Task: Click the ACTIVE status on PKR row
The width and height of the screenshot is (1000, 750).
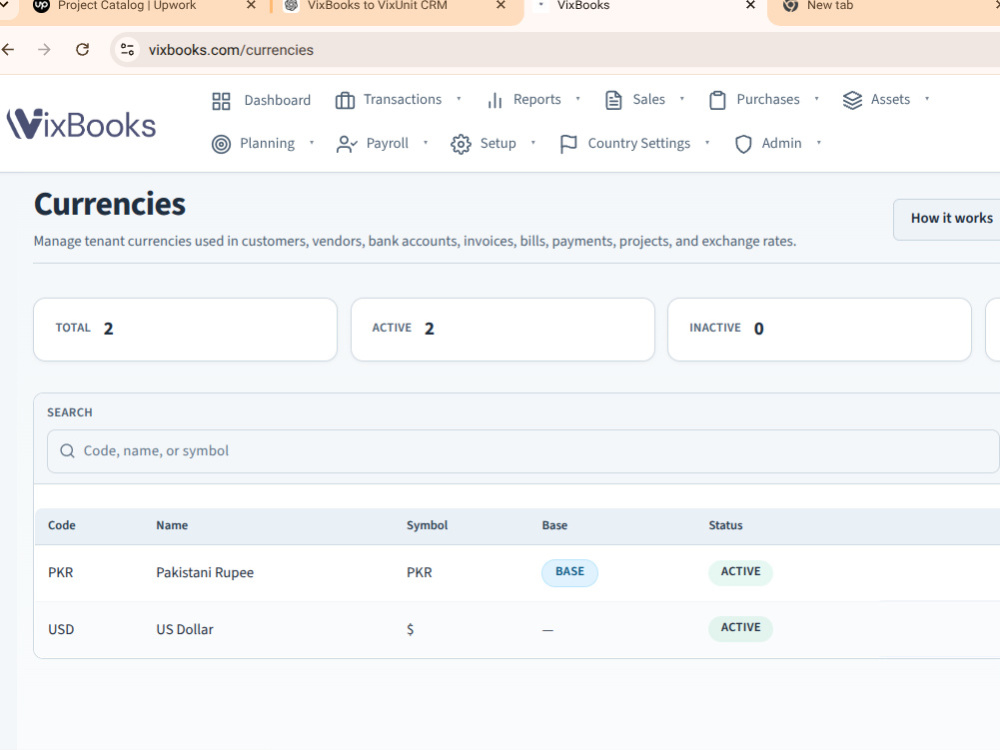Action: [740, 572]
